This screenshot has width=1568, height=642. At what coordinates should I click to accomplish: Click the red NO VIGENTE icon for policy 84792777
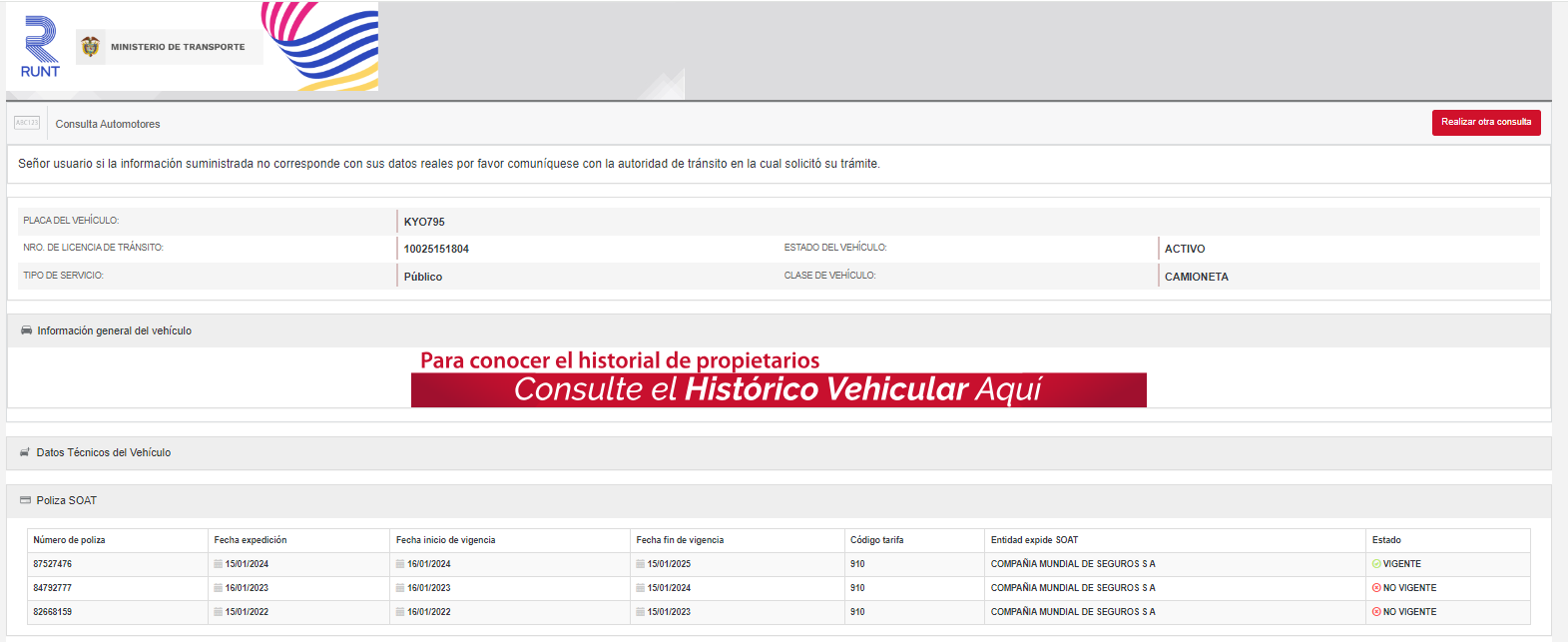pos(1376,588)
